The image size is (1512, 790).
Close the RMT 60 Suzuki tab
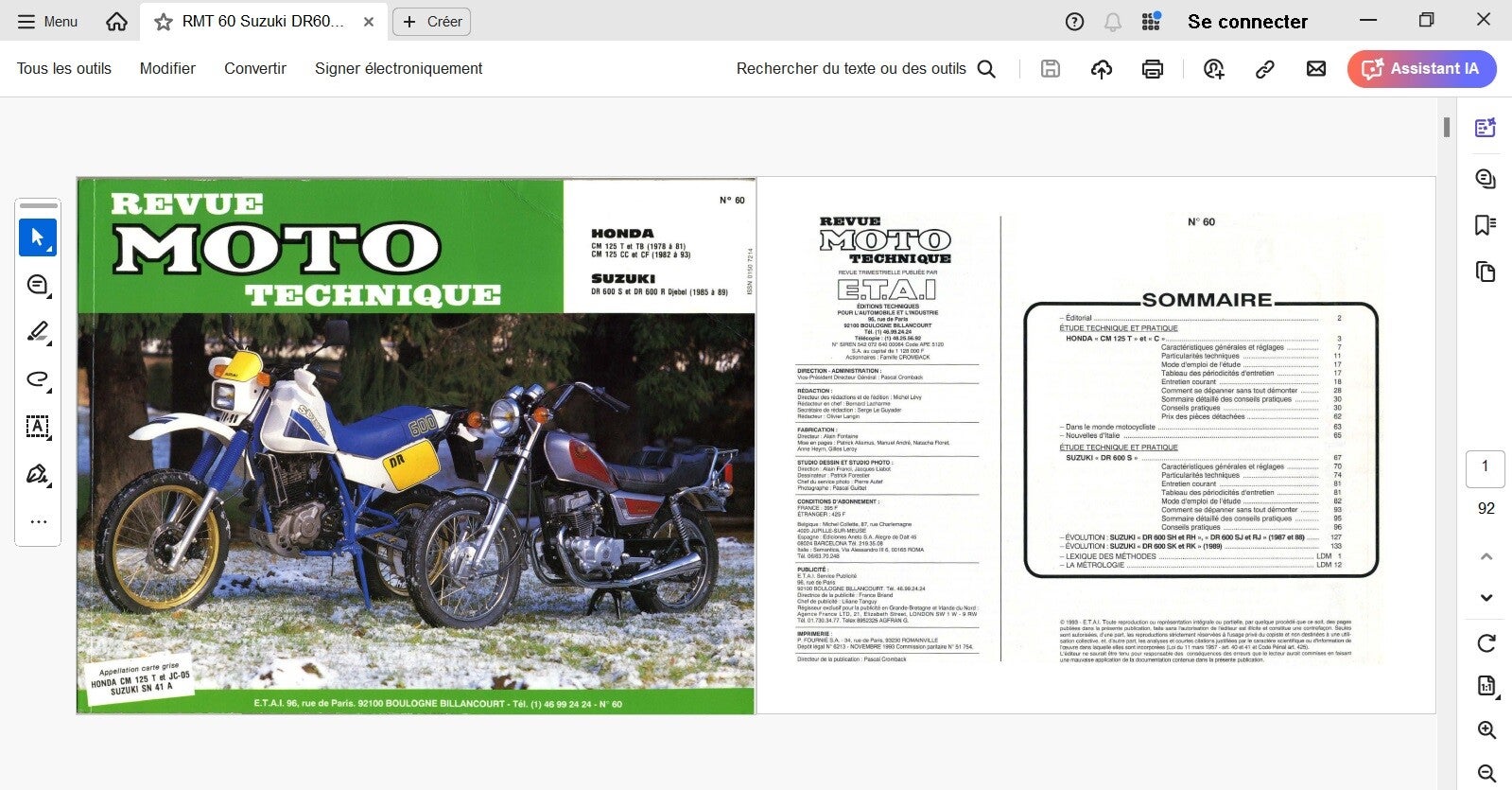369,22
